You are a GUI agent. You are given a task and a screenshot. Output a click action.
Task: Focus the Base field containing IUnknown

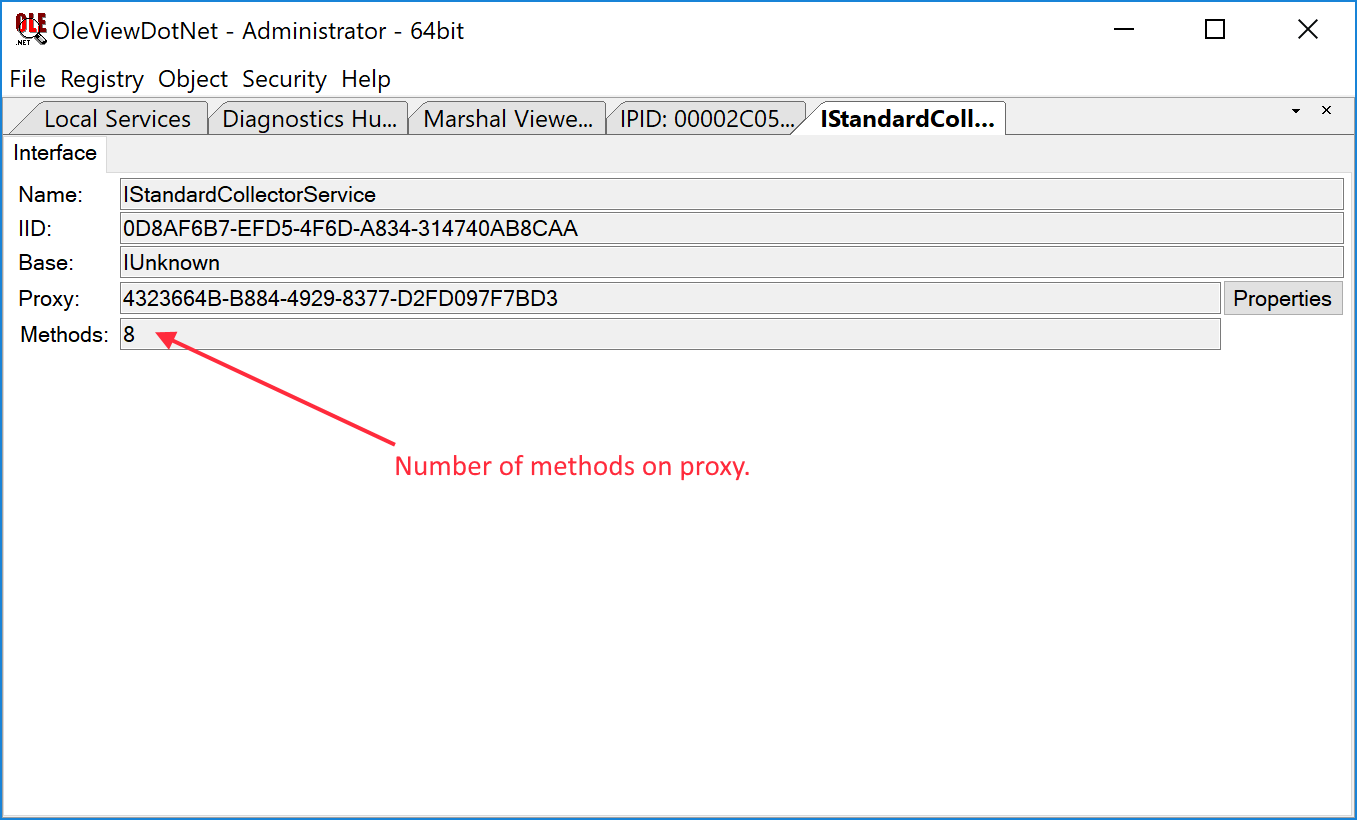(730, 263)
